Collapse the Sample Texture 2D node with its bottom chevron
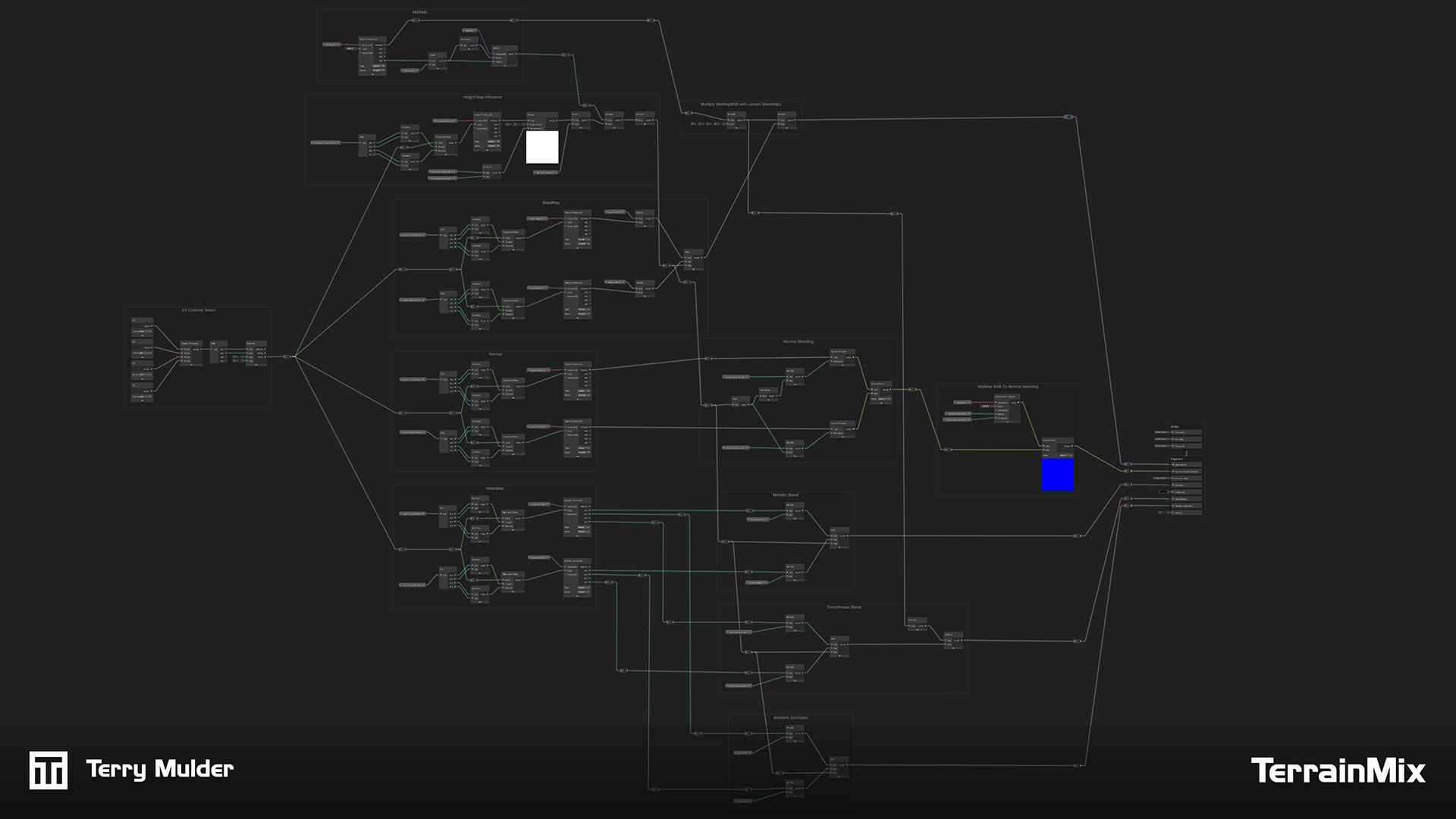The height and width of the screenshot is (819, 1456). click(x=372, y=74)
